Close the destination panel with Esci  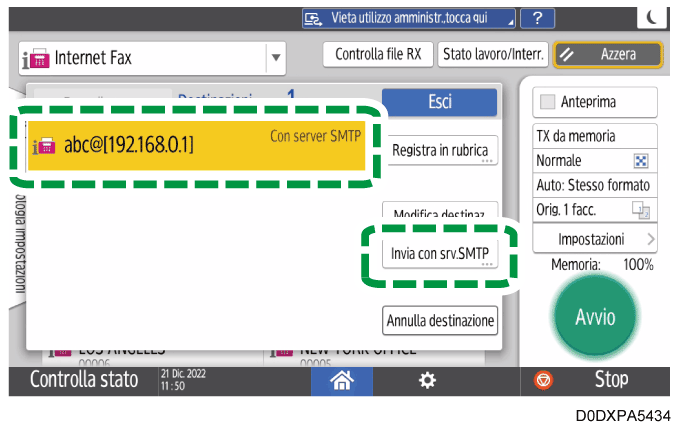440,102
